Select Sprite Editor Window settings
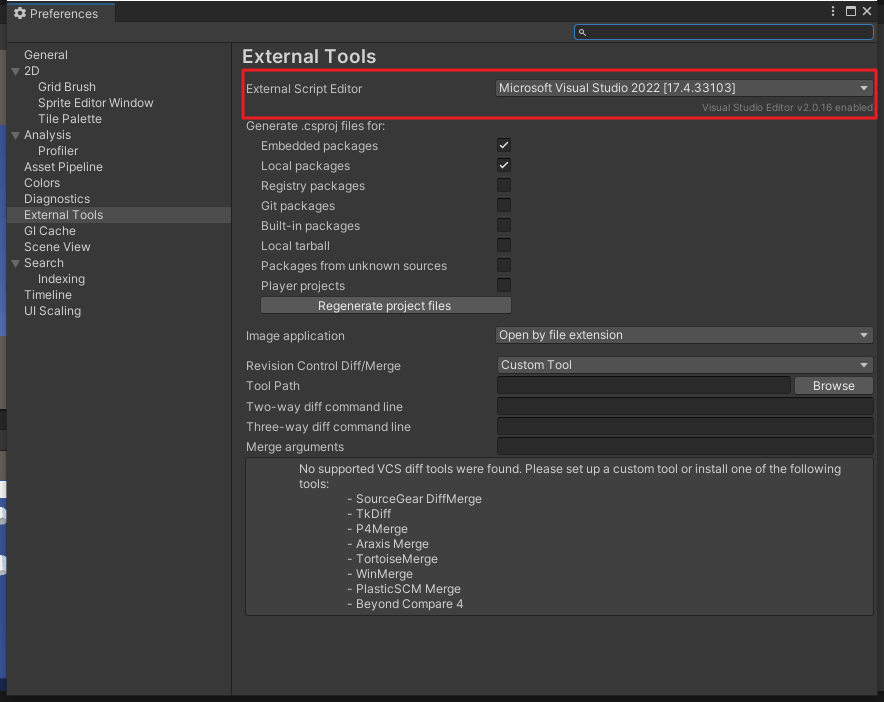Viewport: 884px width, 702px height. (95, 103)
